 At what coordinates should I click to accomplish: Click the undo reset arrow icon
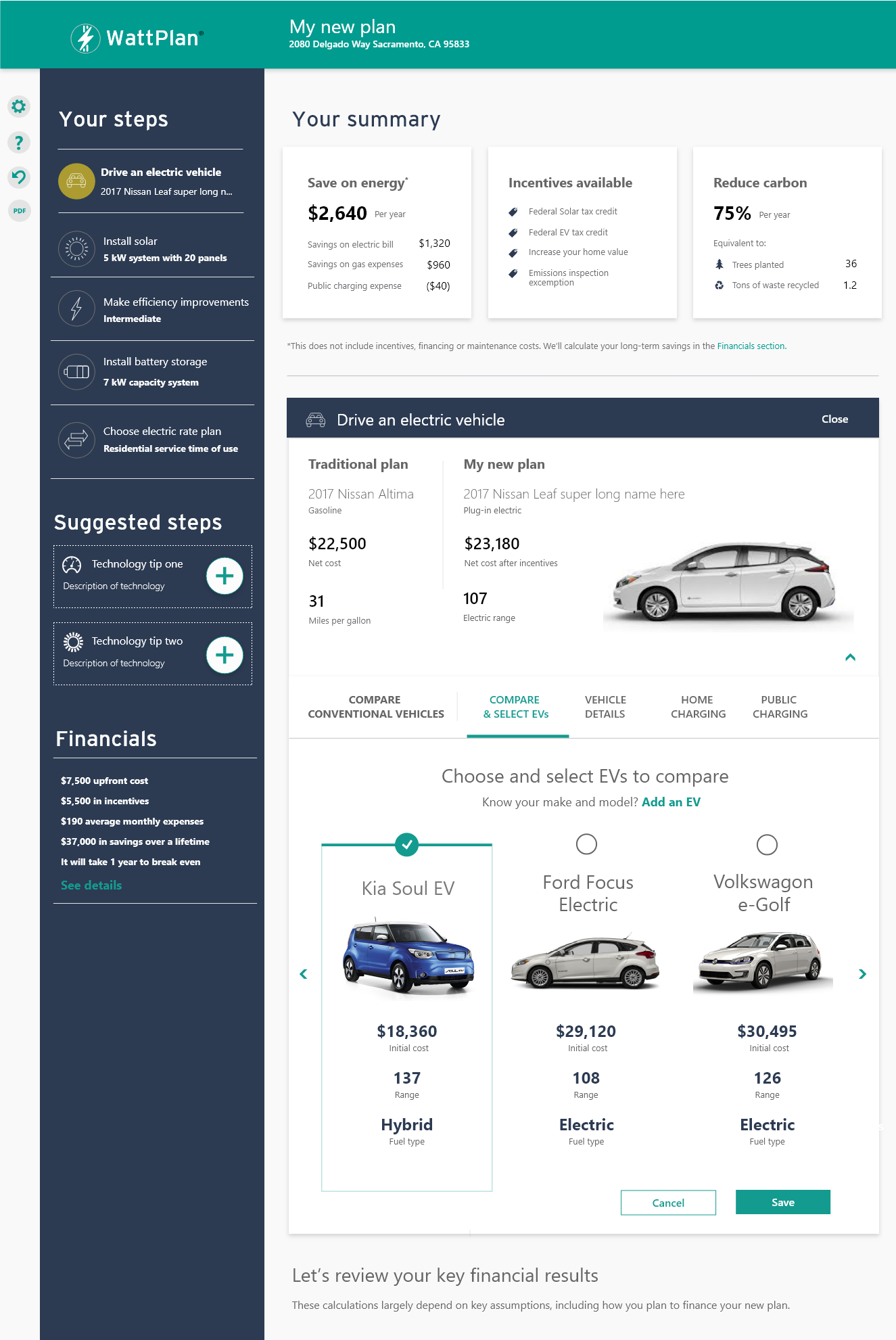point(19,177)
